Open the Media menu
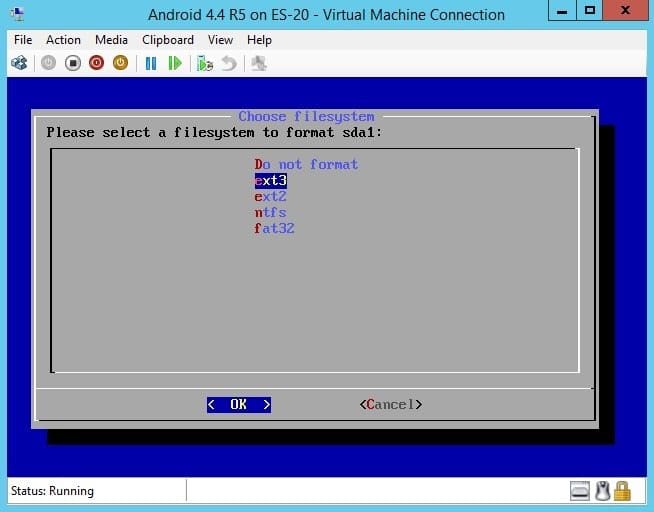Viewport: 654px width, 512px height. pyautogui.click(x=111, y=40)
